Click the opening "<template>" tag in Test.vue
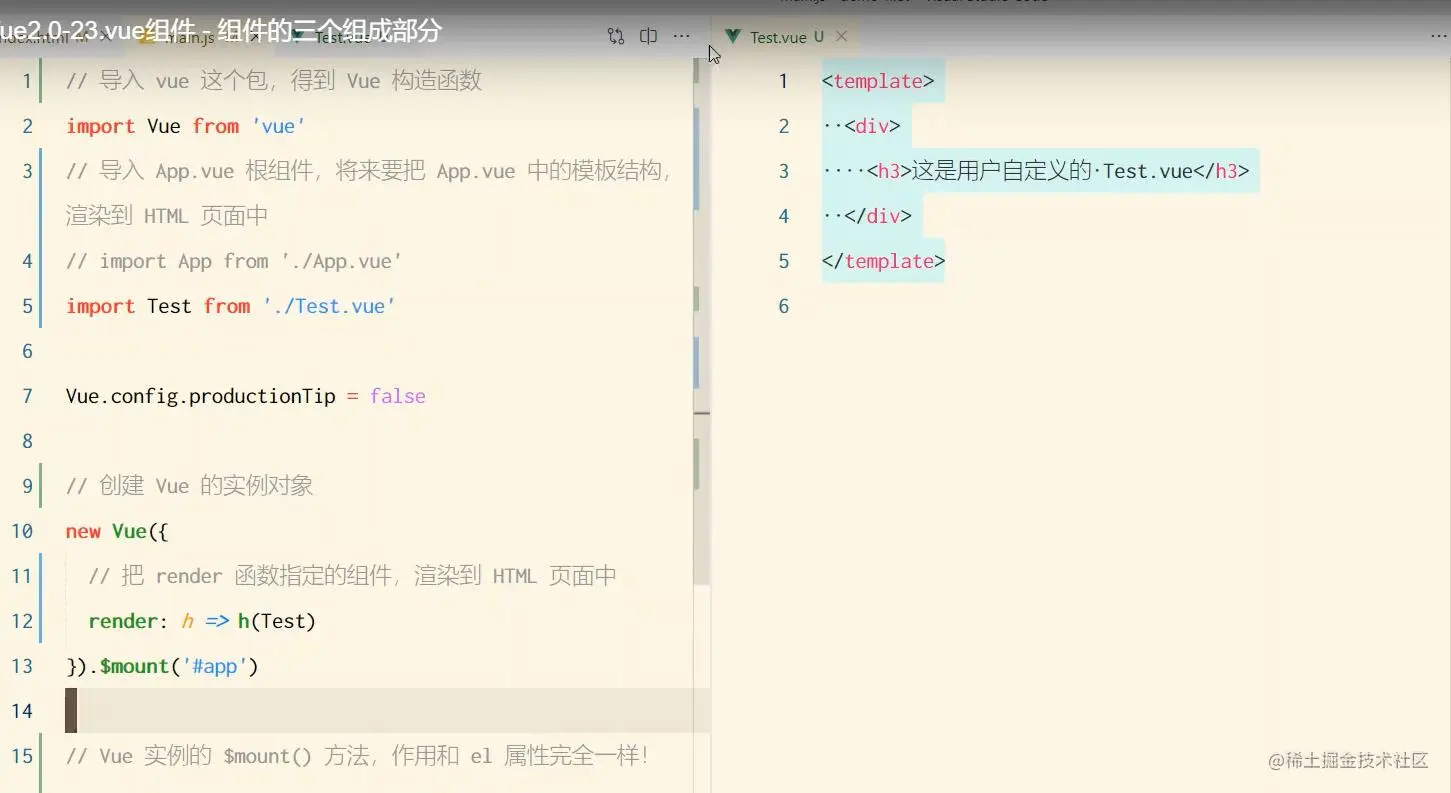1451x793 pixels. click(878, 81)
